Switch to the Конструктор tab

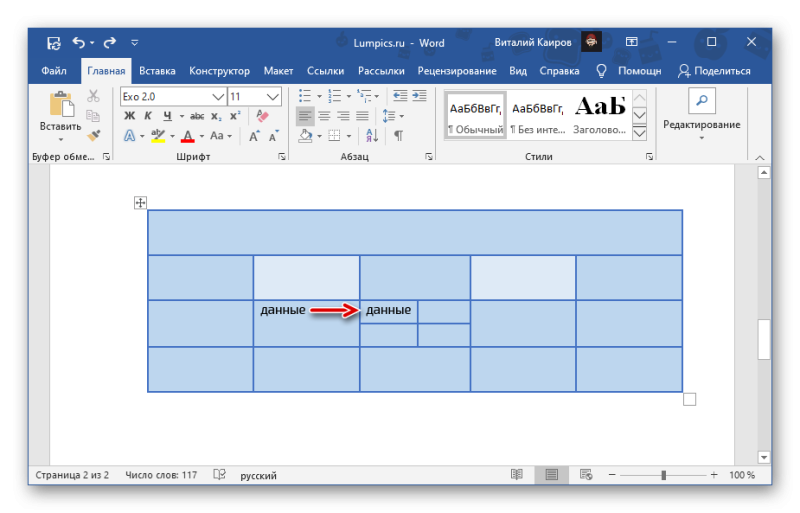tap(219, 71)
